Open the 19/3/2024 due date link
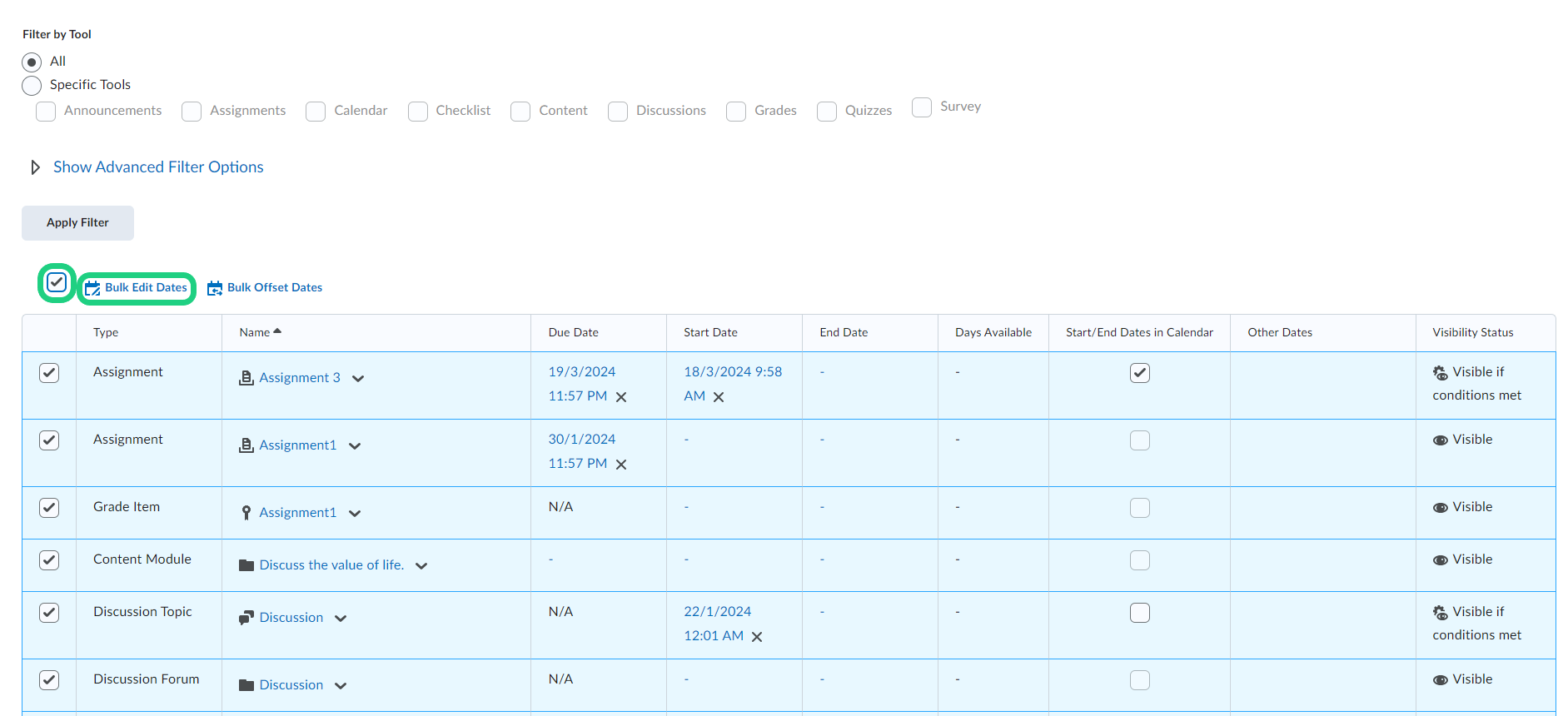The height and width of the screenshot is (716, 1568). click(581, 372)
